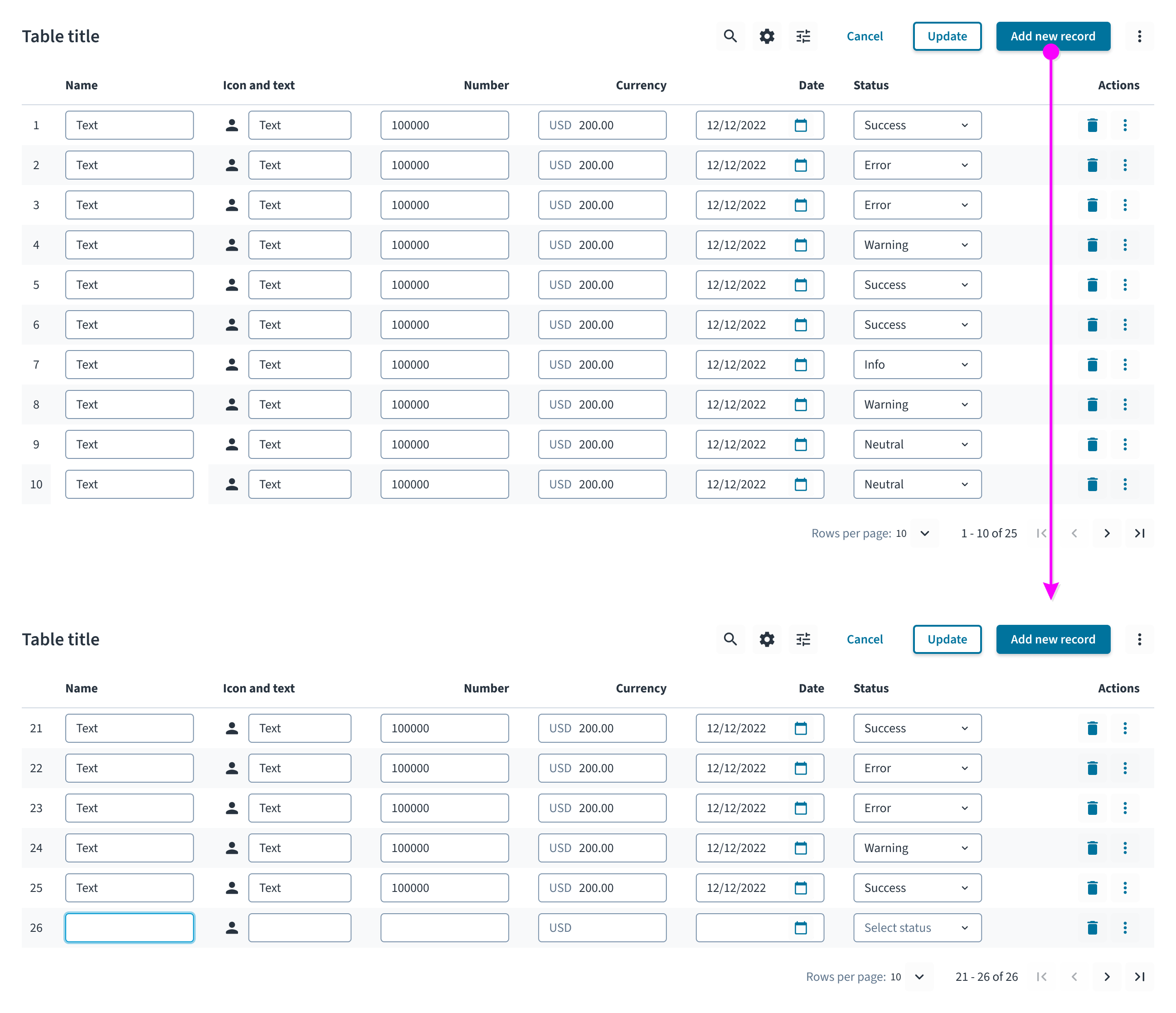
Task: Click Cancel in the bottom table header
Action: pyautogui.click(x=865, y=639)
